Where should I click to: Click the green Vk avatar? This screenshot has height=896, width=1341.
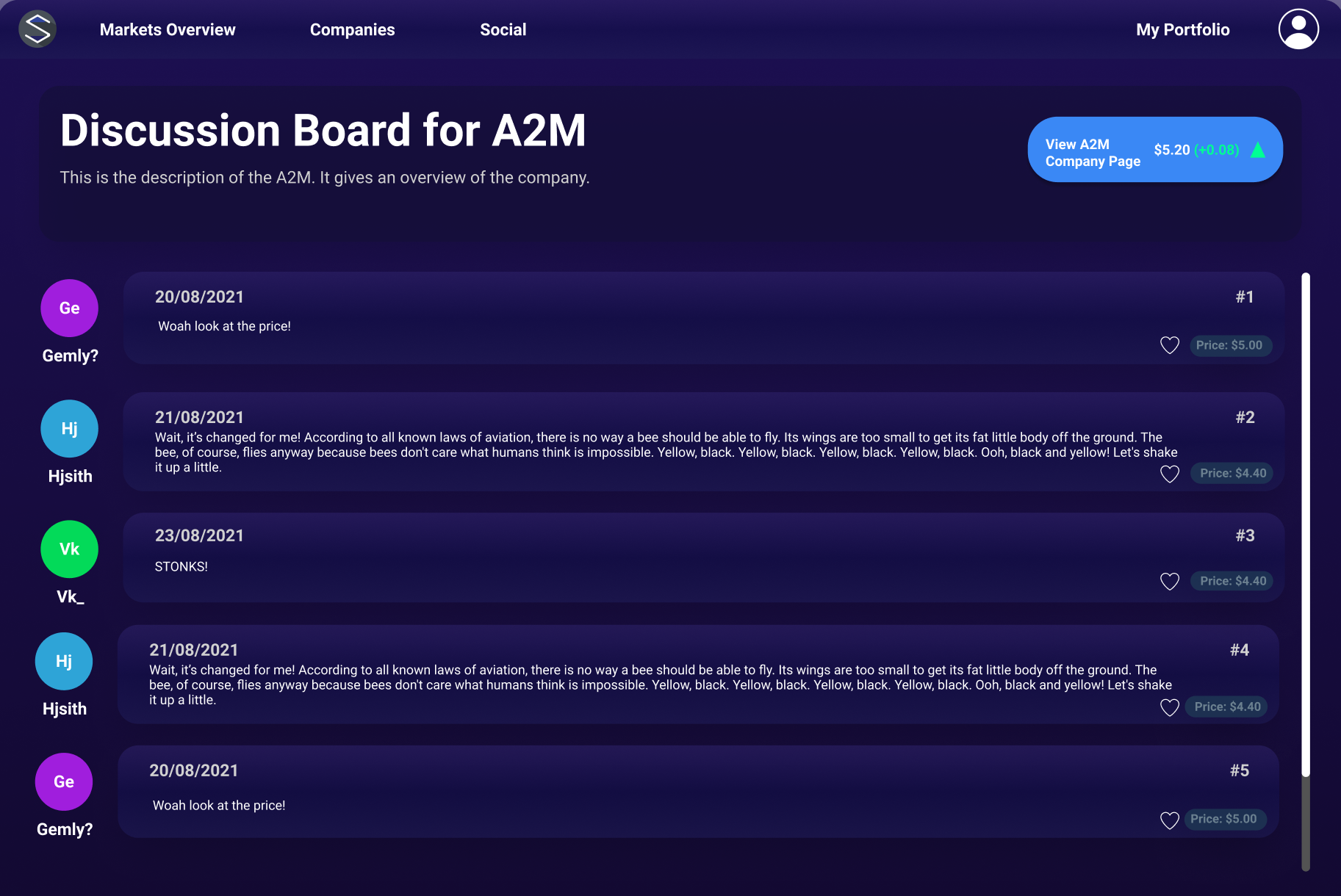(69, 549)
